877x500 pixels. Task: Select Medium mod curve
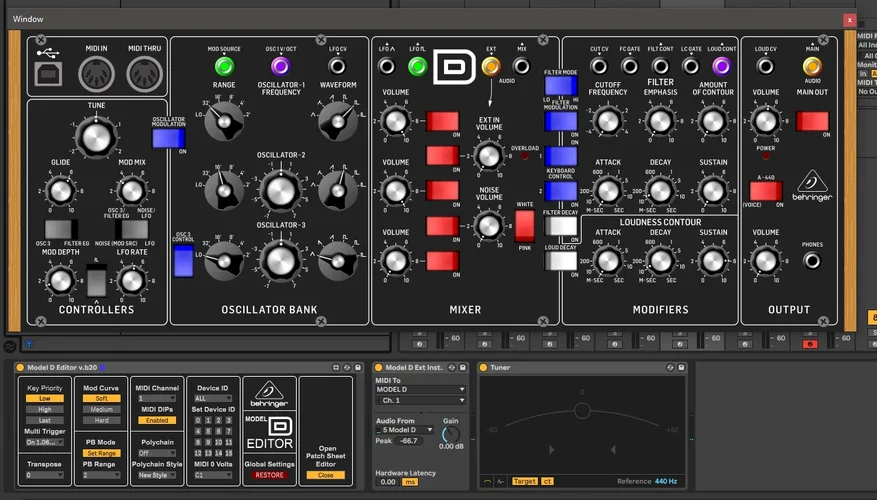[101, 409]
